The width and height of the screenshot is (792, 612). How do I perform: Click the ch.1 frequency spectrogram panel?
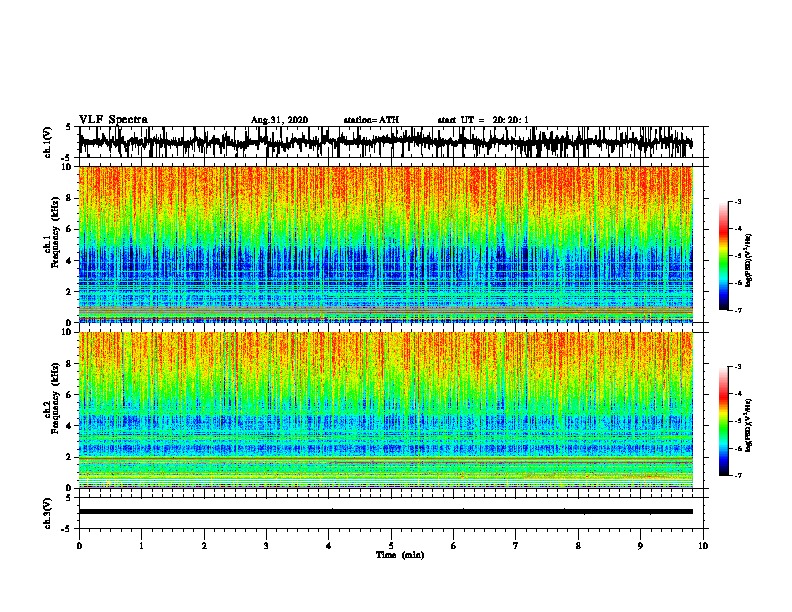386,244
